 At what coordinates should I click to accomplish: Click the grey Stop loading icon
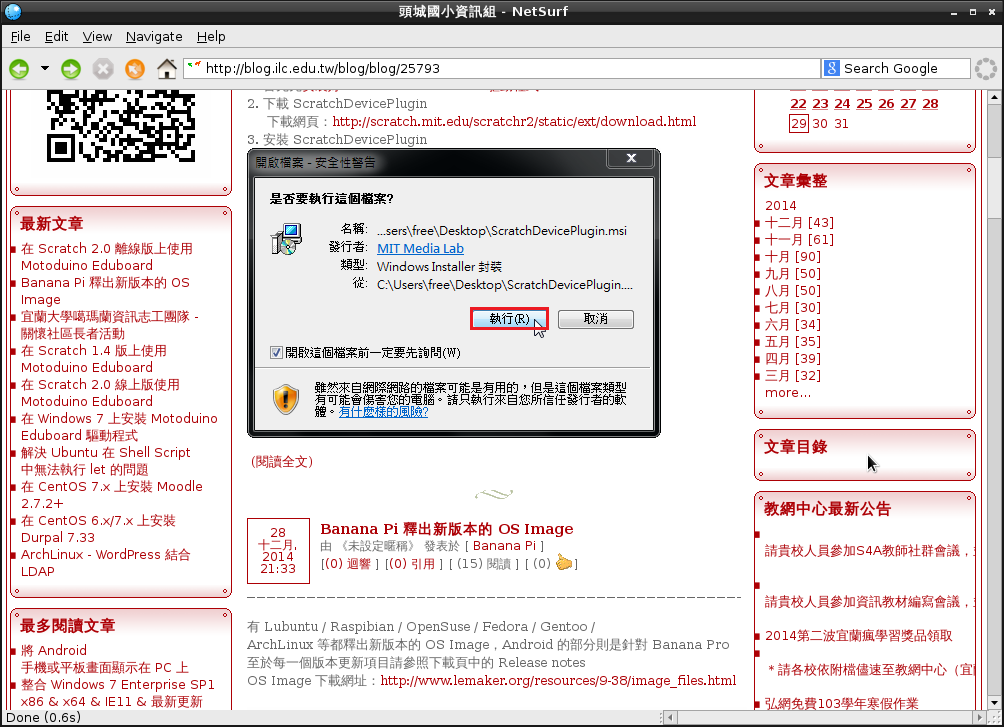pos(102,69)
